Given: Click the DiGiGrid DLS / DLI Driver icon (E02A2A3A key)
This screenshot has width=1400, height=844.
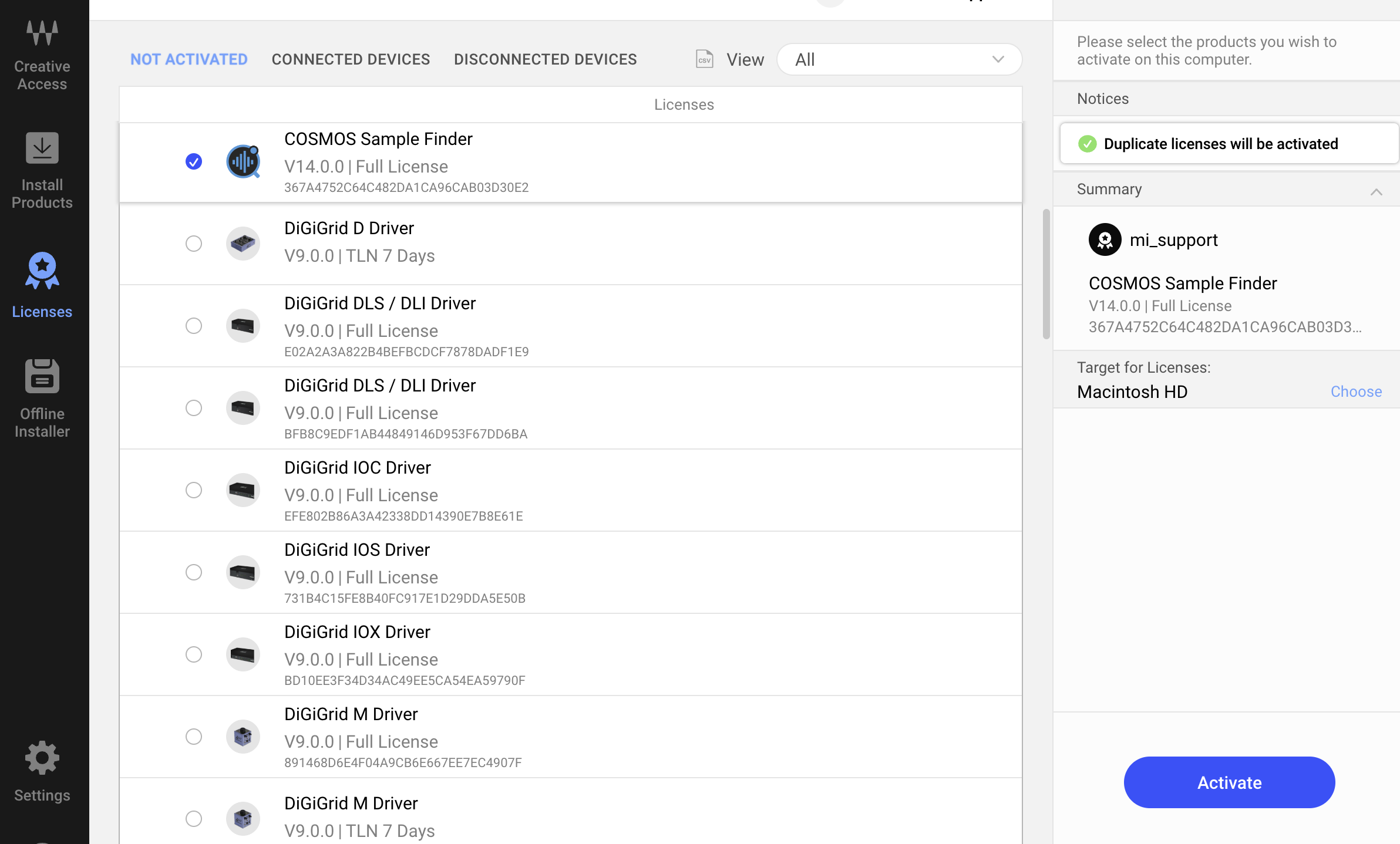Looking at the screenshot, I should click(243, 326).
